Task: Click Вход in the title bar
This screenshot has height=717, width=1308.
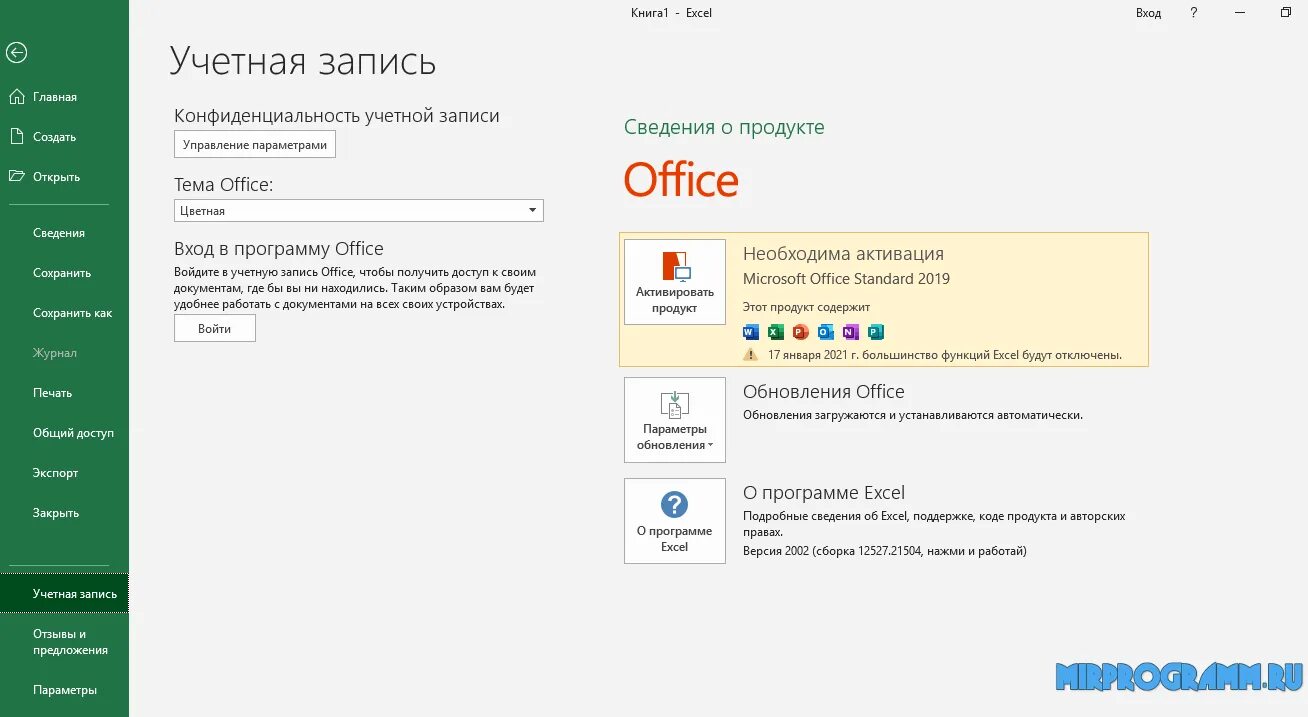Action: 1148,13
